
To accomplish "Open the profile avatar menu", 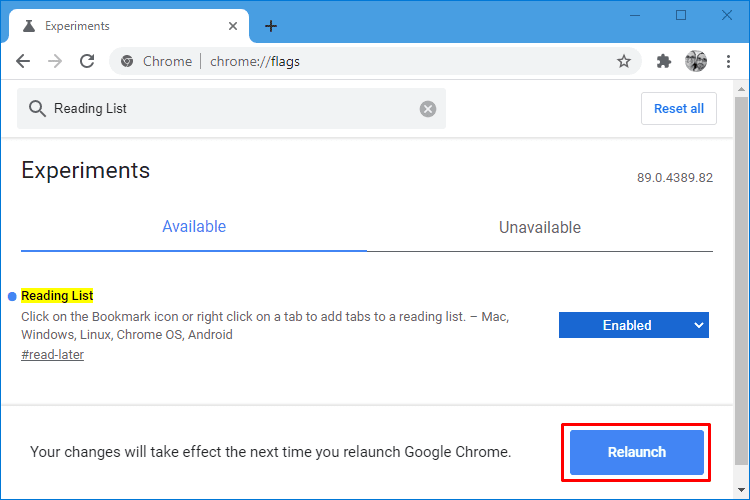I will pos(696,61).
